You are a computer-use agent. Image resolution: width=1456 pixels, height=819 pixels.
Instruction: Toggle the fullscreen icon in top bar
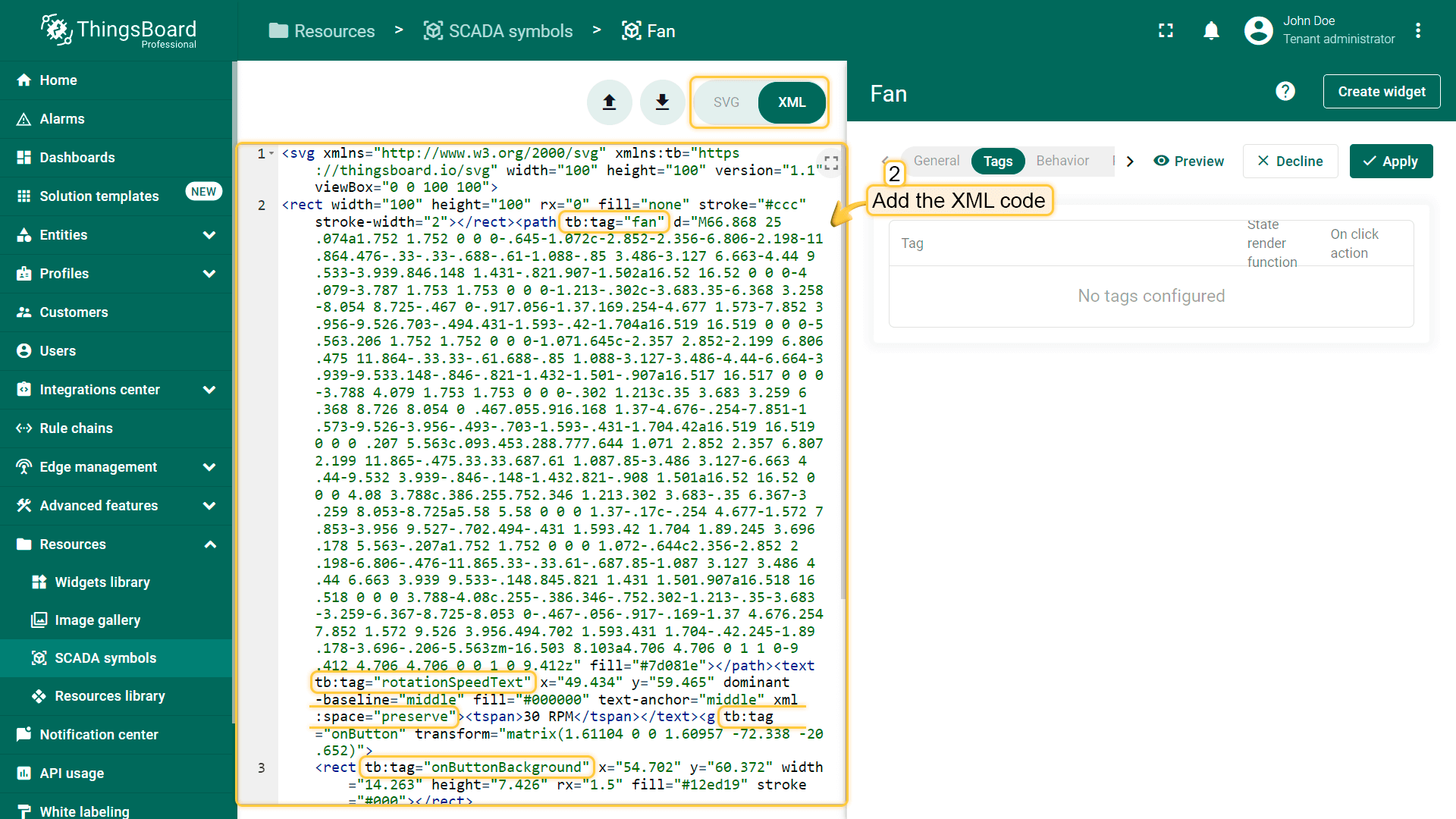click(1166, 30)
